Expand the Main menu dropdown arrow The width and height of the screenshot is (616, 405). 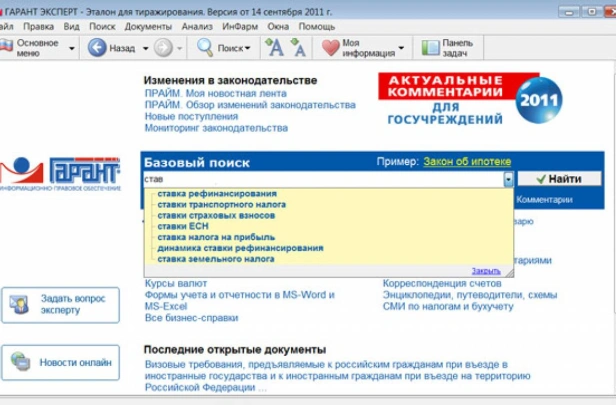[72, 48]
